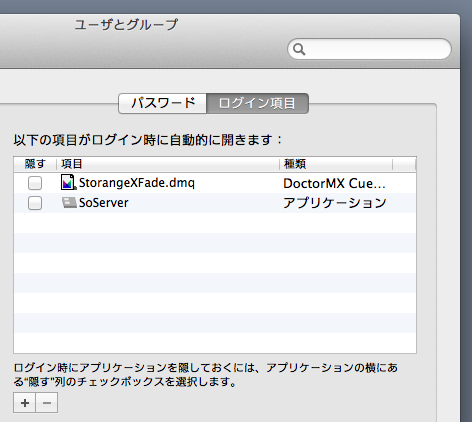Click the SoServer application icon
Viewport: 472px width, 422px height.
69,203
